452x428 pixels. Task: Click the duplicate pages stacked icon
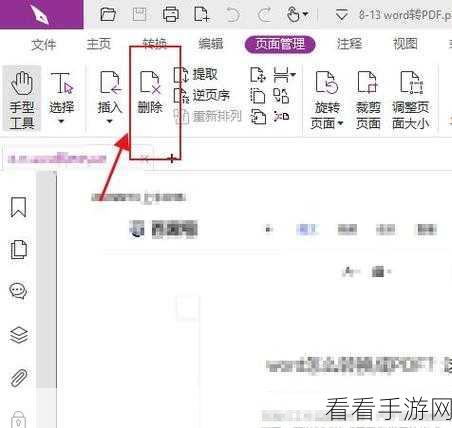258,96
